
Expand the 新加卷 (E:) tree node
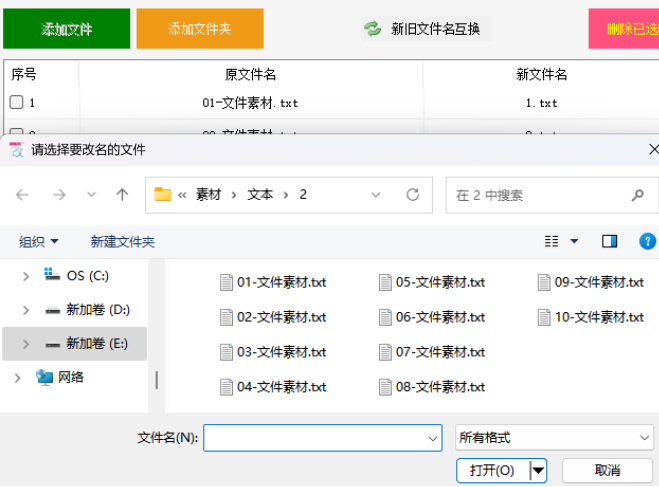pos(26,344)
